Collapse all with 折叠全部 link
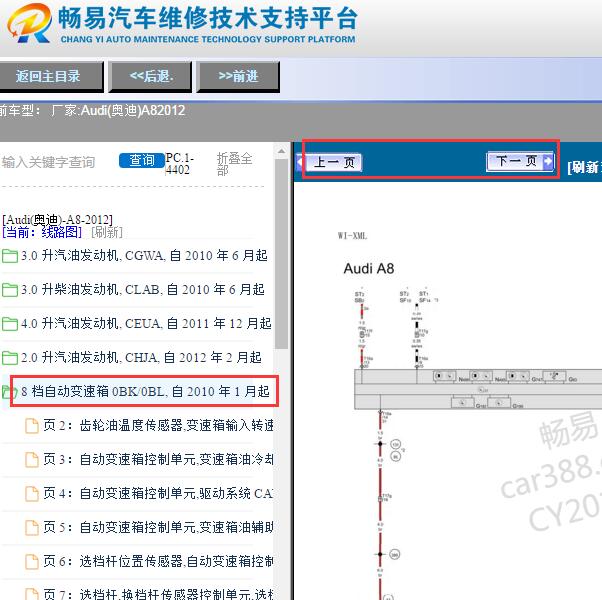The image size is (602, 600). [234, 164]
